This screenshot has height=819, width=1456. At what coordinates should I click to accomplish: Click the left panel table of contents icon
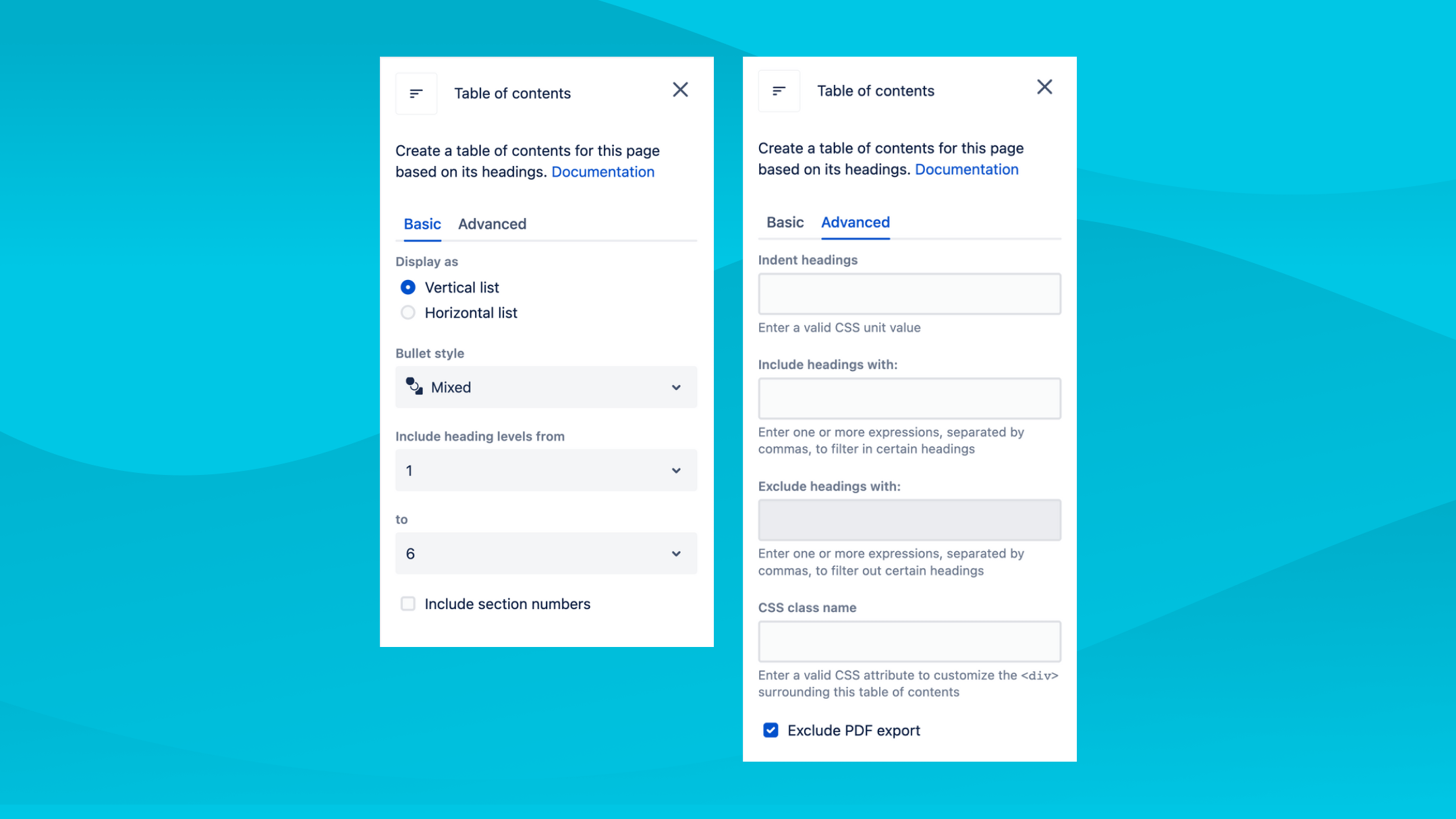[x=416, y=93]
